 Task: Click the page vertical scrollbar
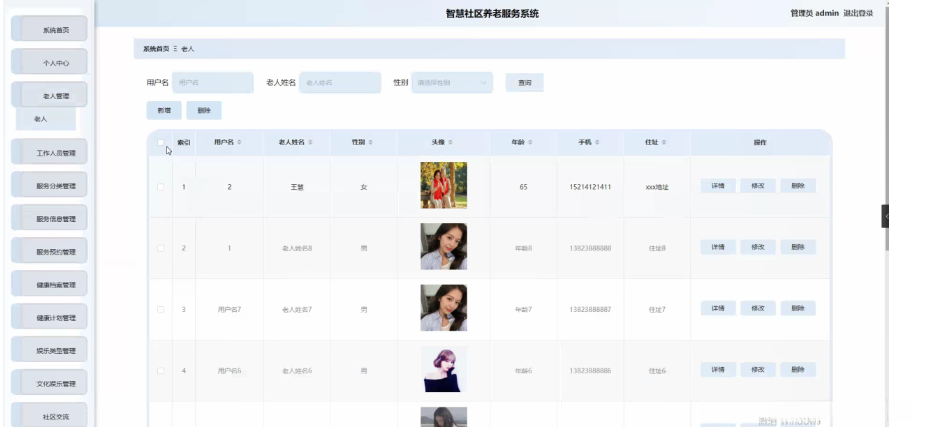(886, 130)
